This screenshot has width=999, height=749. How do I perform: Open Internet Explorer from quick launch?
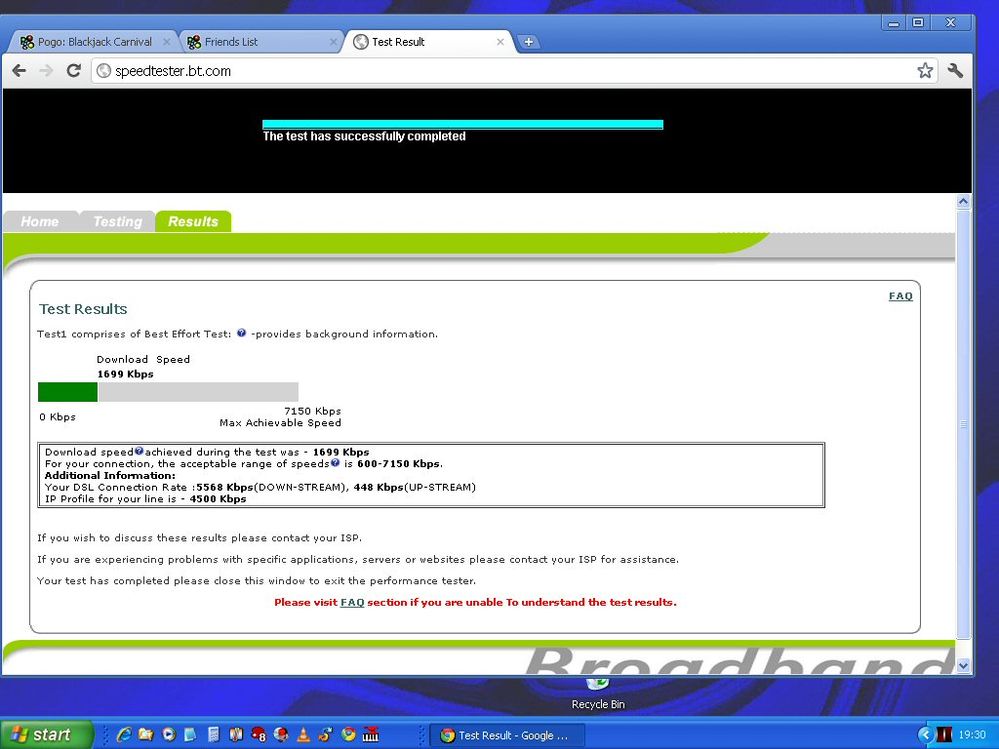pos(124,734)
